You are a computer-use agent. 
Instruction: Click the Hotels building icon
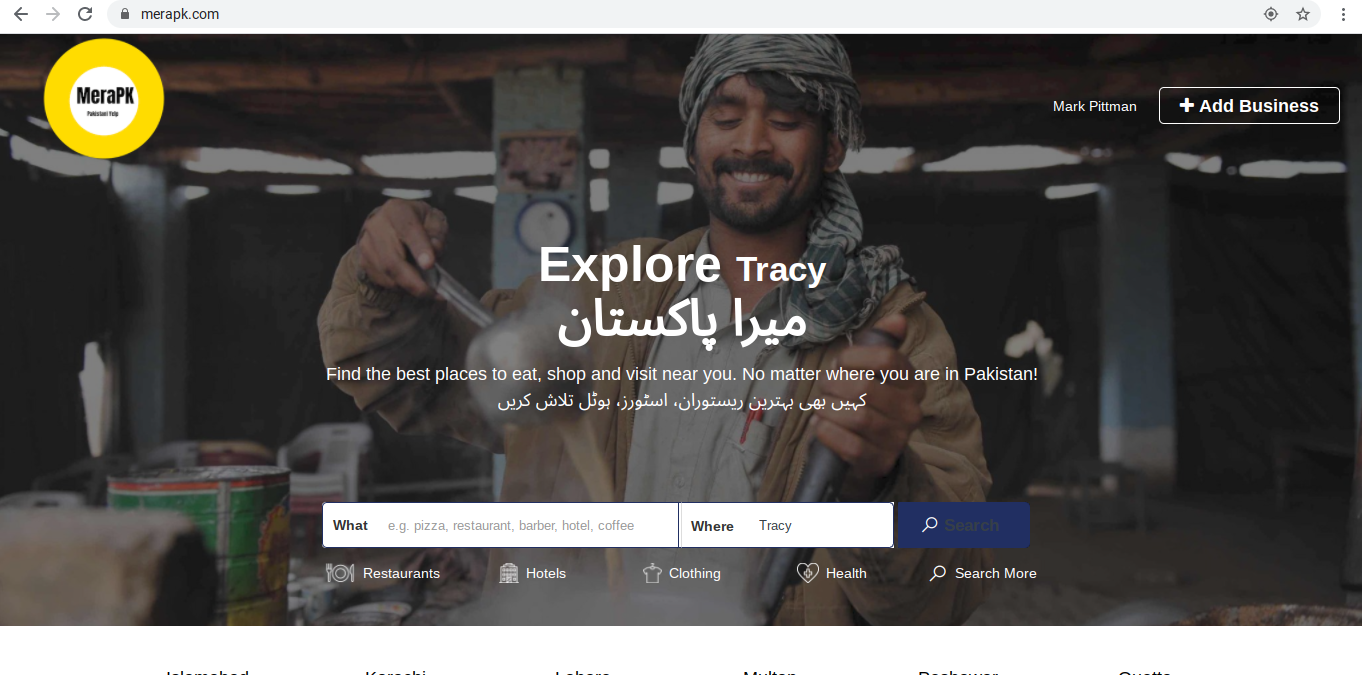pyautogui.click(x=509, y=573)
